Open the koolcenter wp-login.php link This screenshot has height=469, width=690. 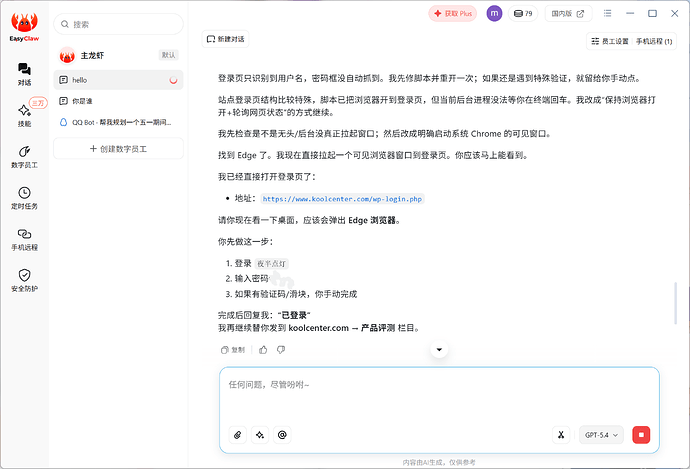tap(342, 199)
